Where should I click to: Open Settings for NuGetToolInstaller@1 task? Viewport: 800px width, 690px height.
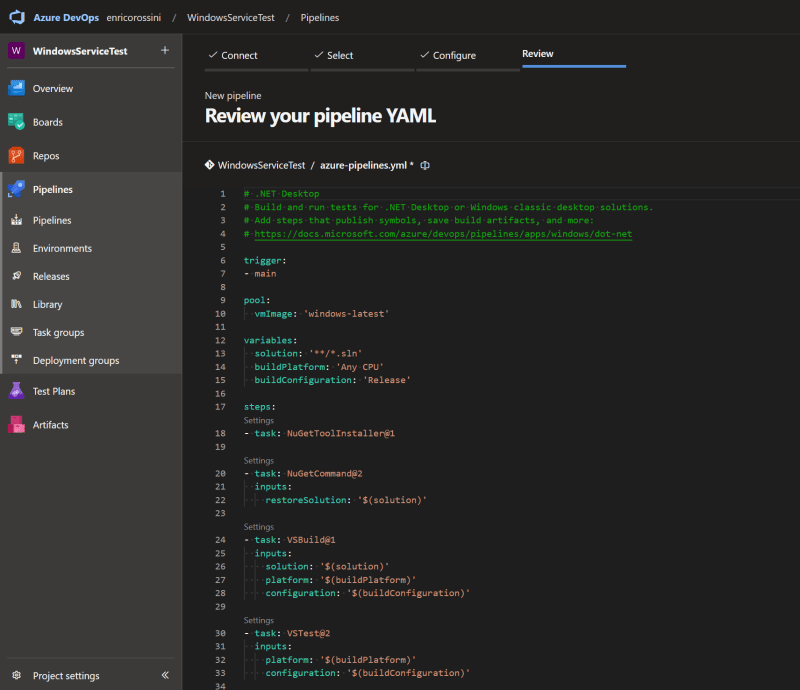click(x=259, y=421)
